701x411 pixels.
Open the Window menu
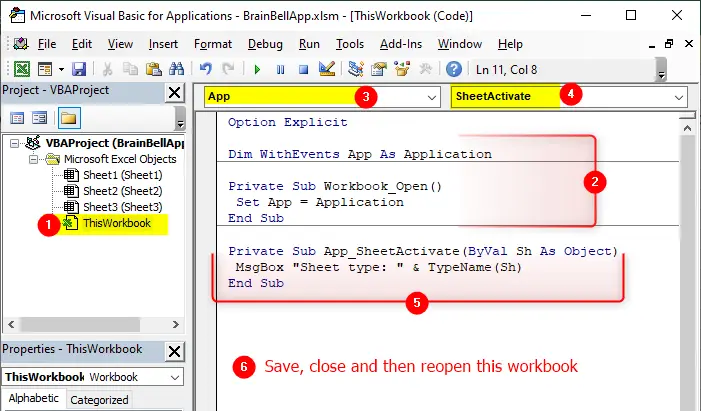460,44
